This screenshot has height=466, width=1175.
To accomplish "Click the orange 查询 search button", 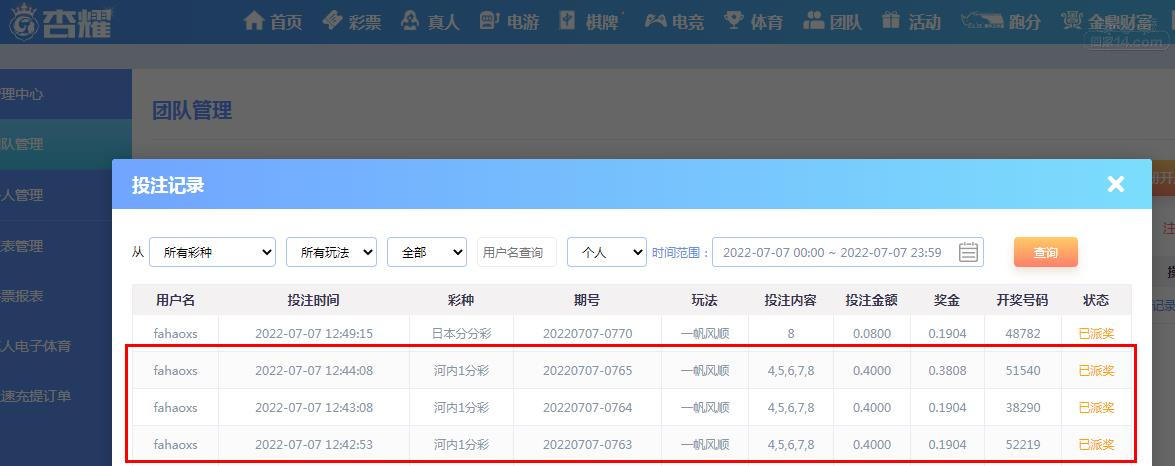I will (1045, 252).
